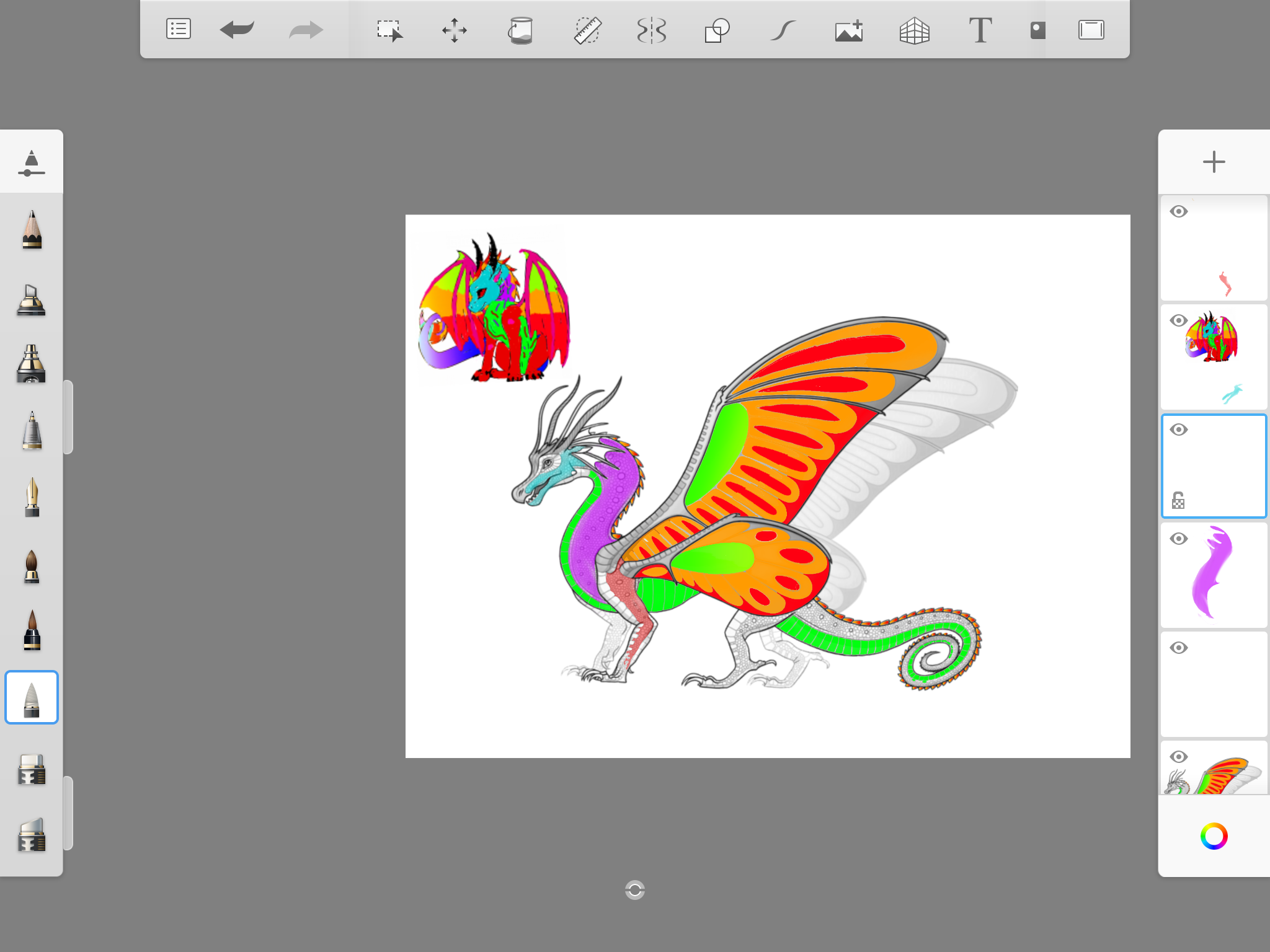Activate the Transform move tool
1270x952 pixels.
click(455, 30)
